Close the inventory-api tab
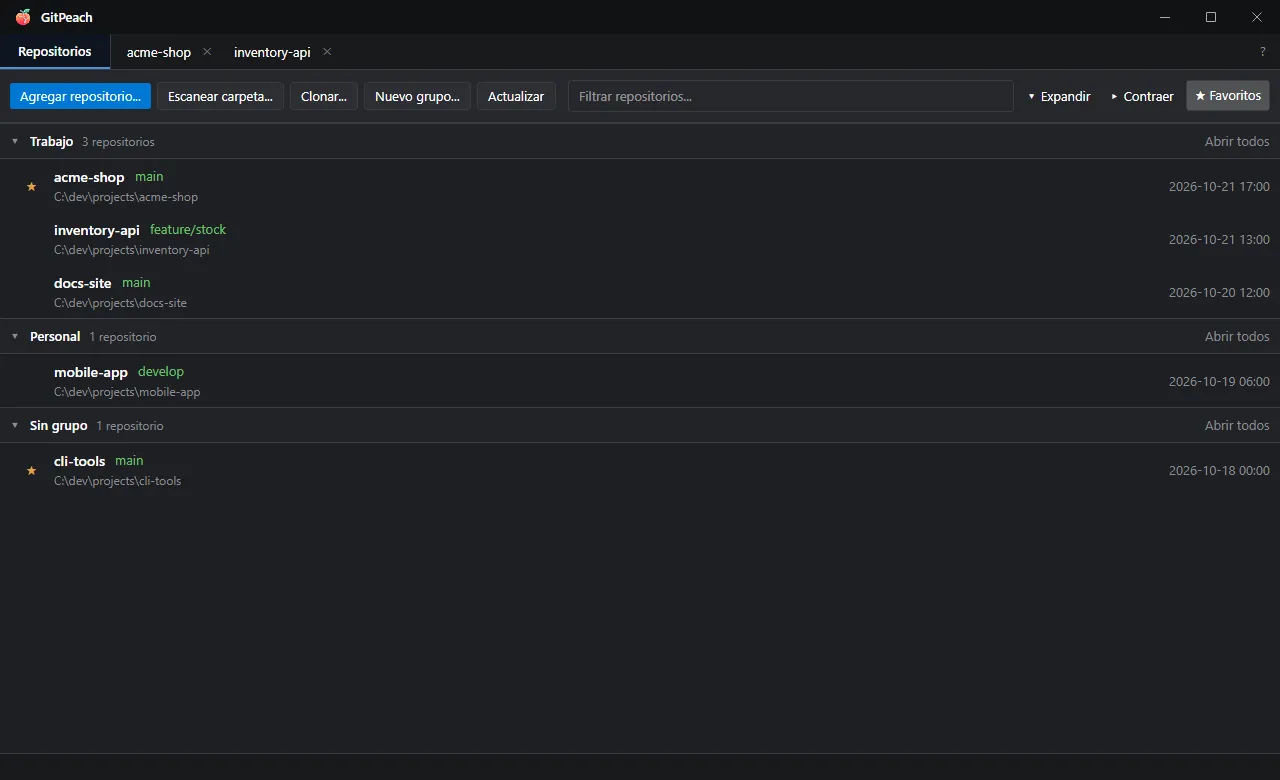This screenshot has height=780, width=1280. 327,52
